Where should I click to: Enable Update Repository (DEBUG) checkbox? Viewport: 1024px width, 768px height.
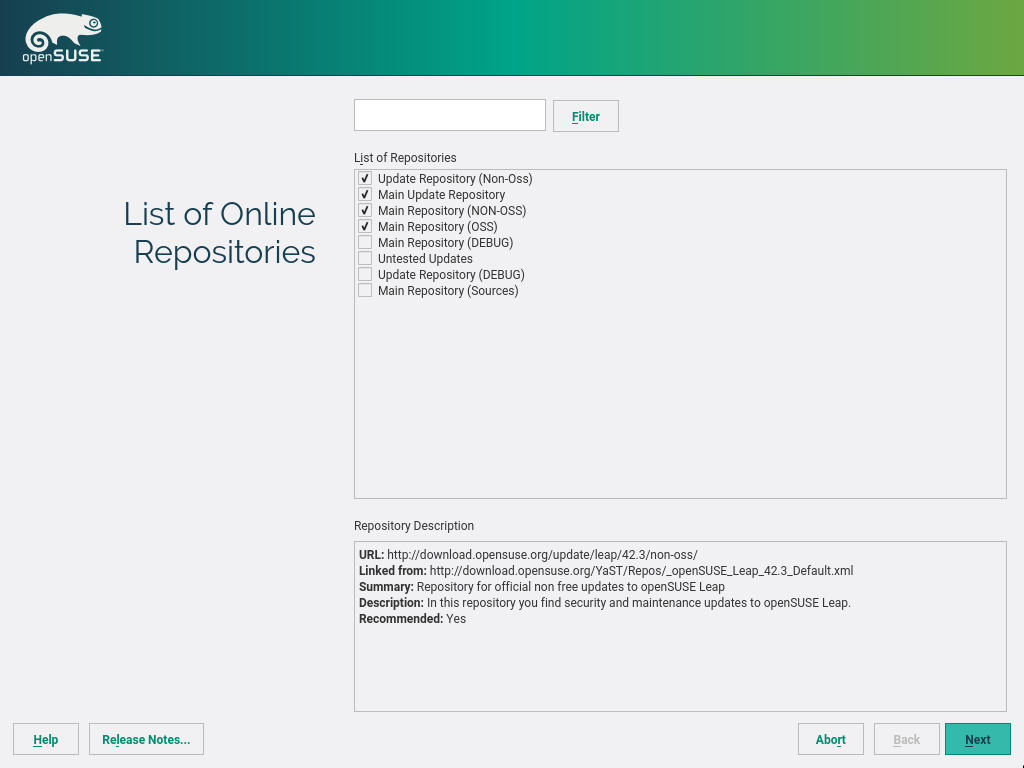click(x=365, y=275)
